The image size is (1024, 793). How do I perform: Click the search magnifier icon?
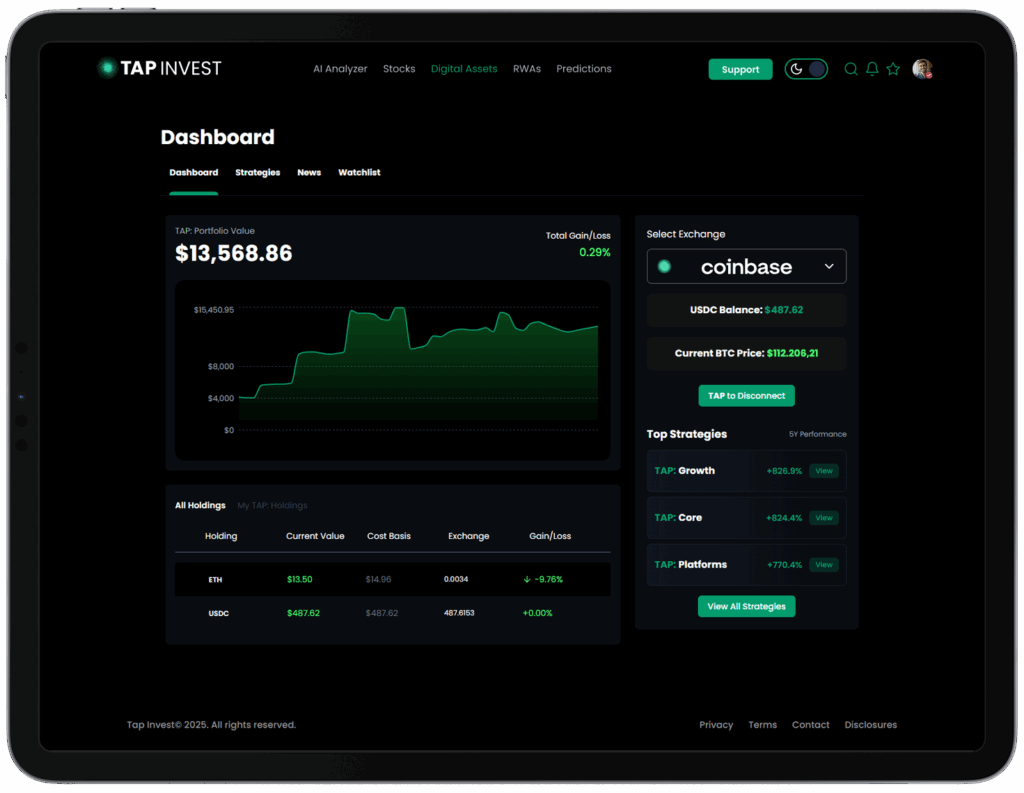click(x=851, y=69)
